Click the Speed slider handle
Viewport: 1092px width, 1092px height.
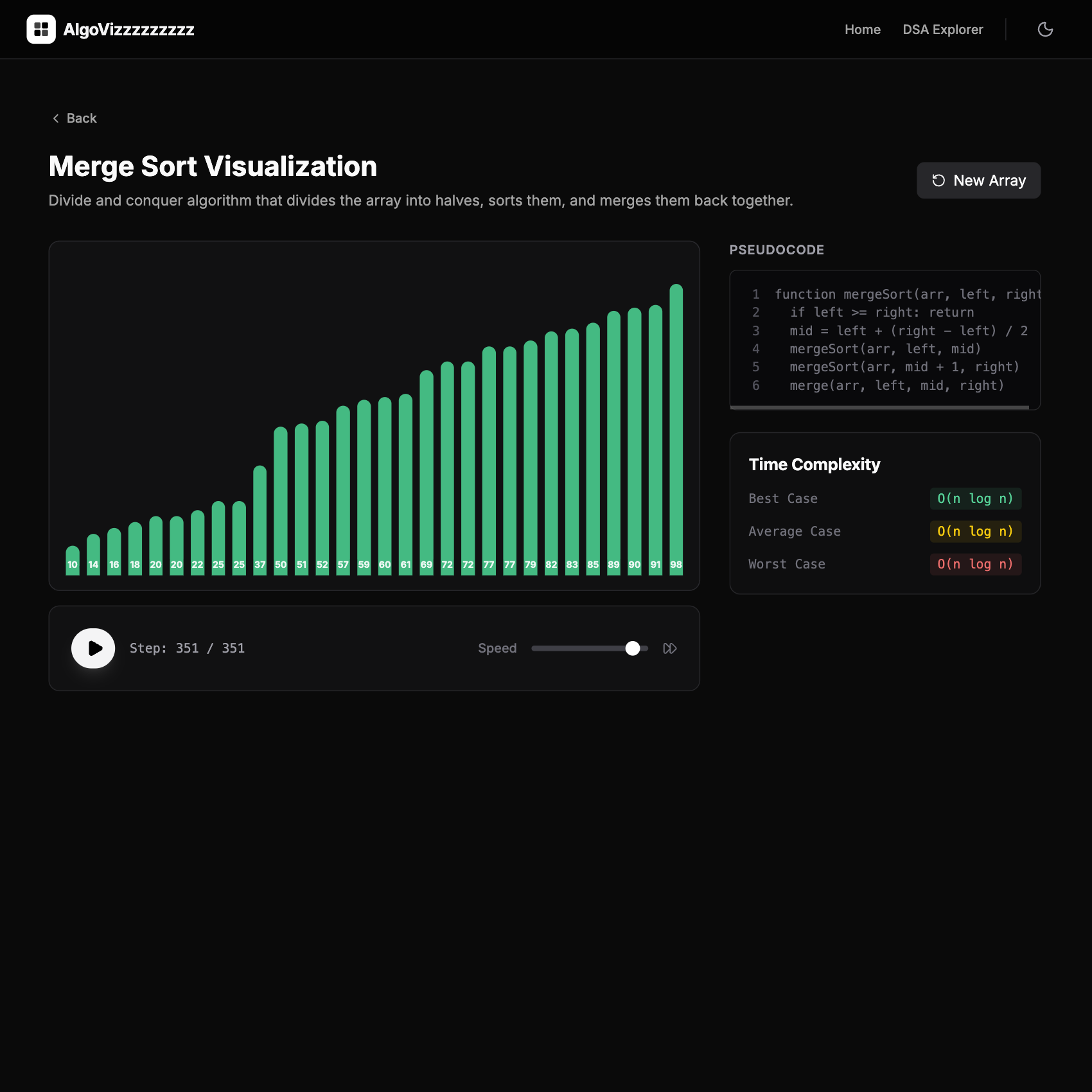click(x=633, y=649)
